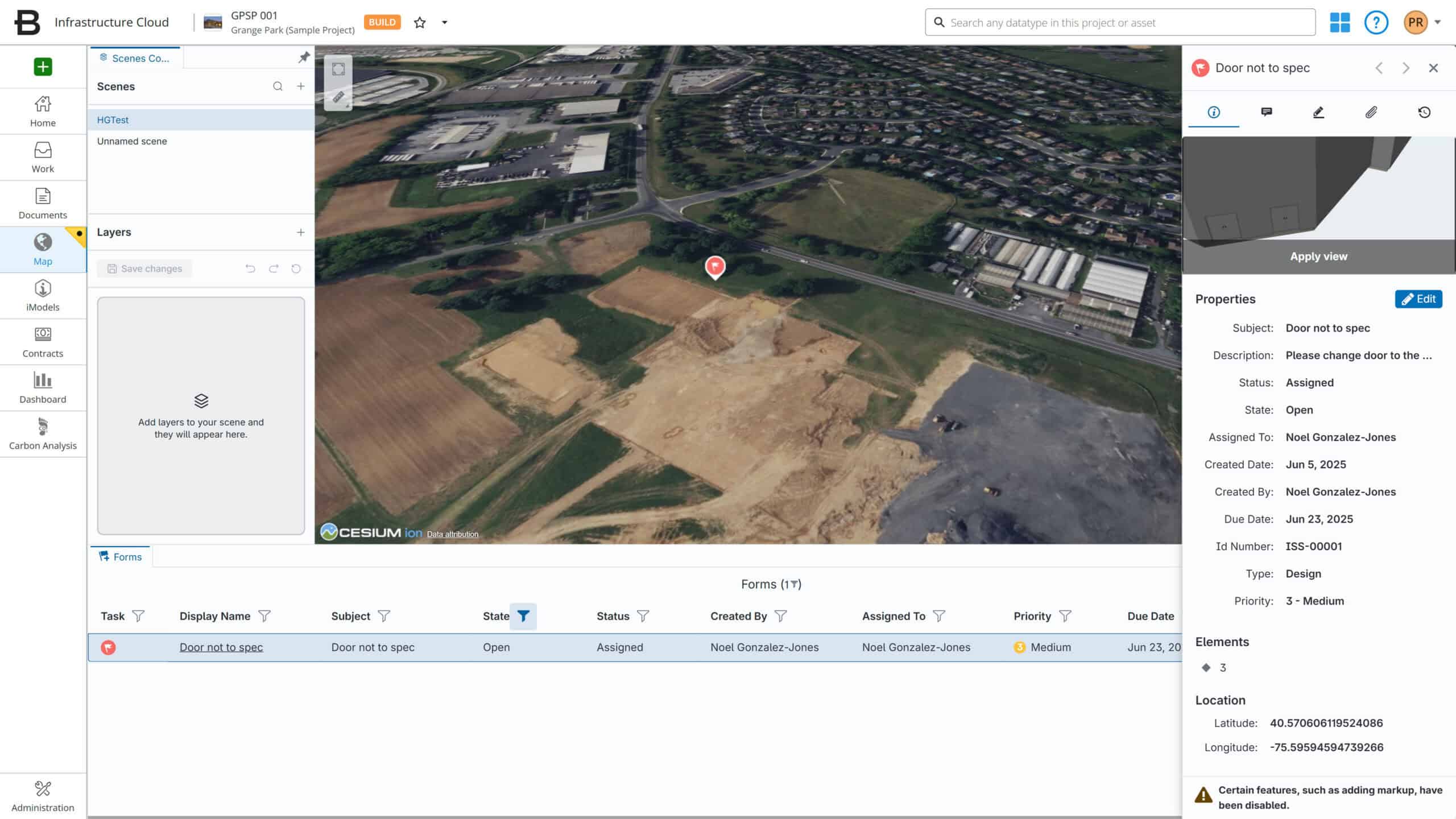Screen dimensions: 1456x819
Task: Open the help question mark
Action: [x=1376, y=23]
